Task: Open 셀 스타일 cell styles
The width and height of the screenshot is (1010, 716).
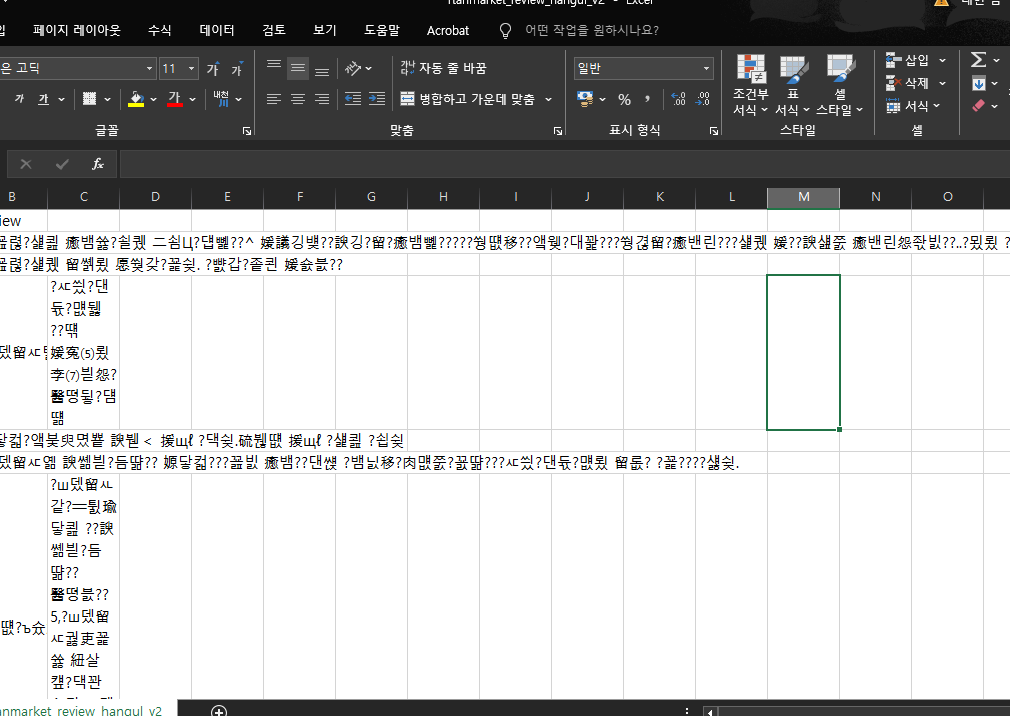Action: click(x=840, y=85)
